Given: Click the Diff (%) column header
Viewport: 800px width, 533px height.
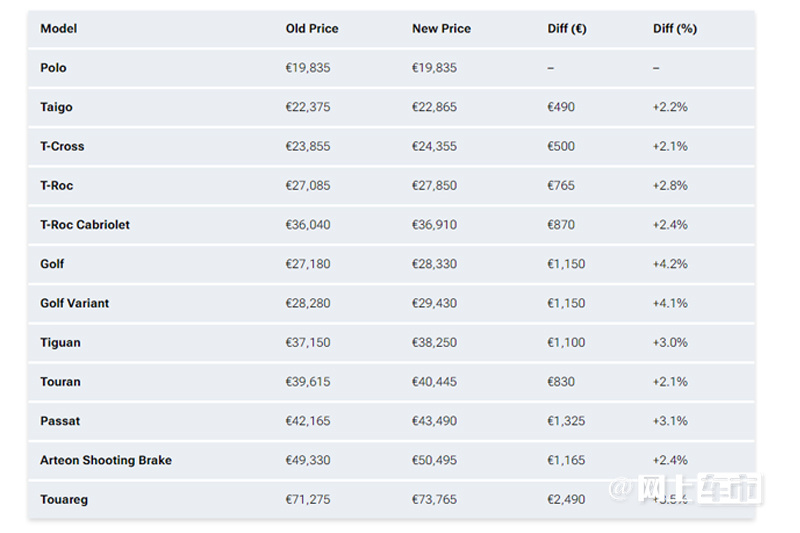Looking at the screenshot, I should tap(674, 29).
